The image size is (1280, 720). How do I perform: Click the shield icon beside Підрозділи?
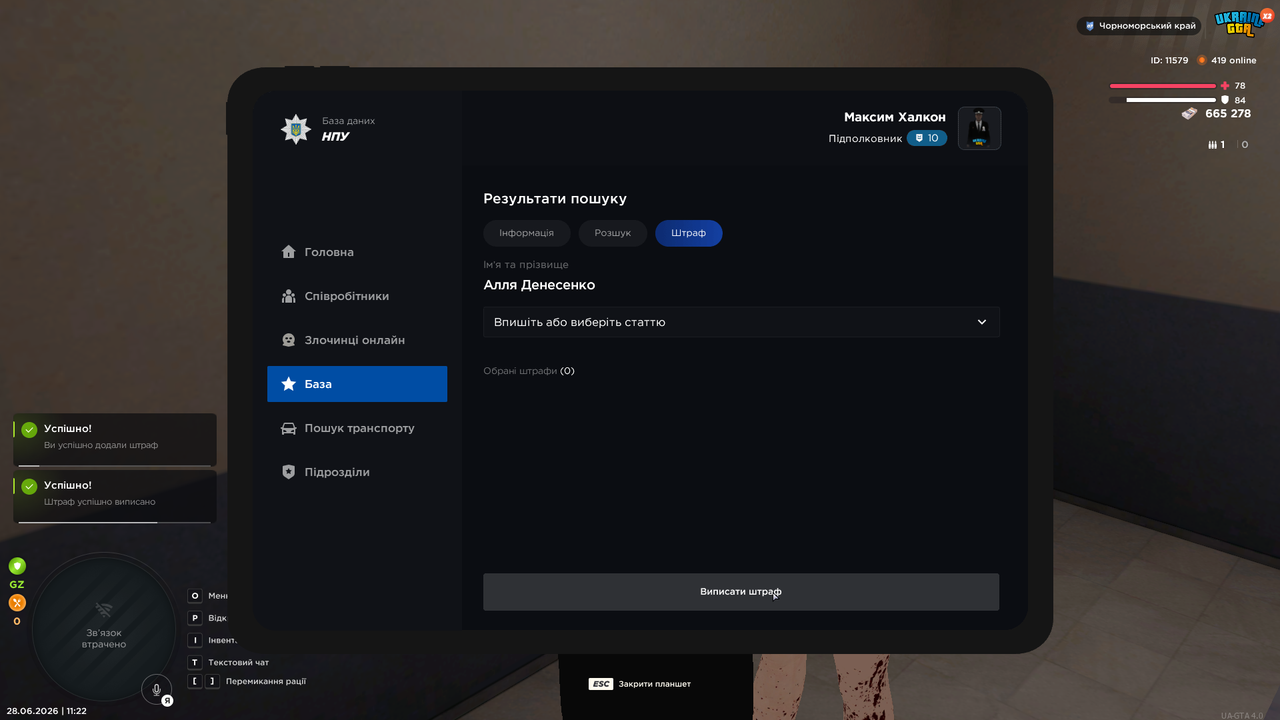click(x=288, y=472)
